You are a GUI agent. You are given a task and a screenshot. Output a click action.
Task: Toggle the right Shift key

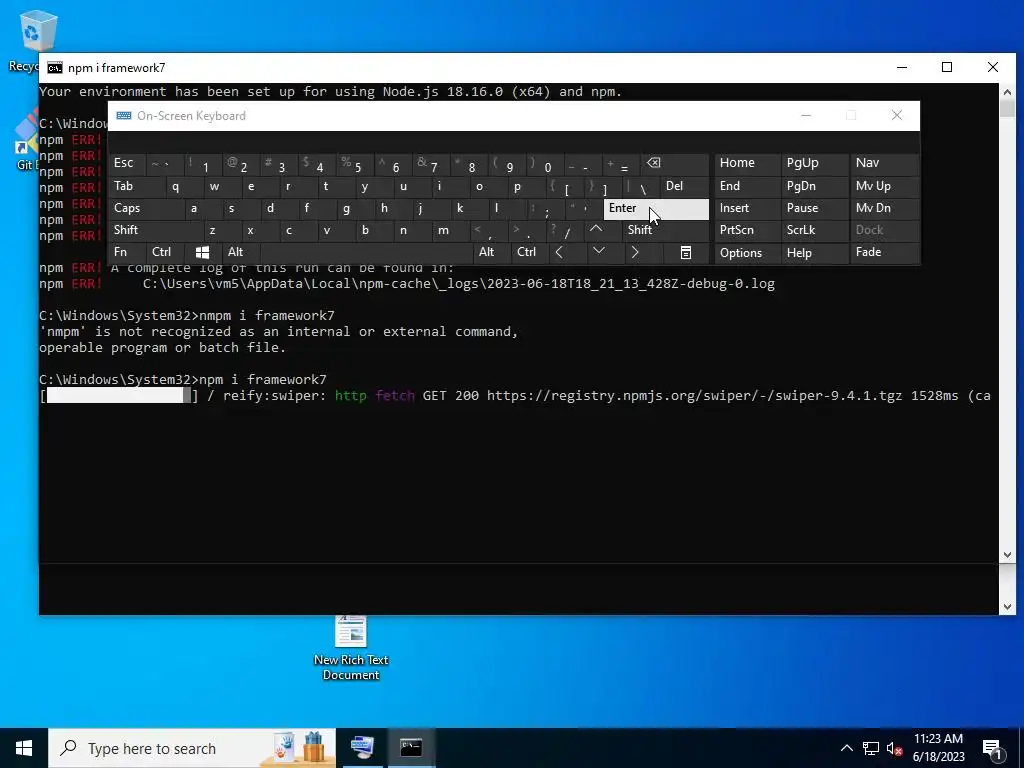click(666, 230)
